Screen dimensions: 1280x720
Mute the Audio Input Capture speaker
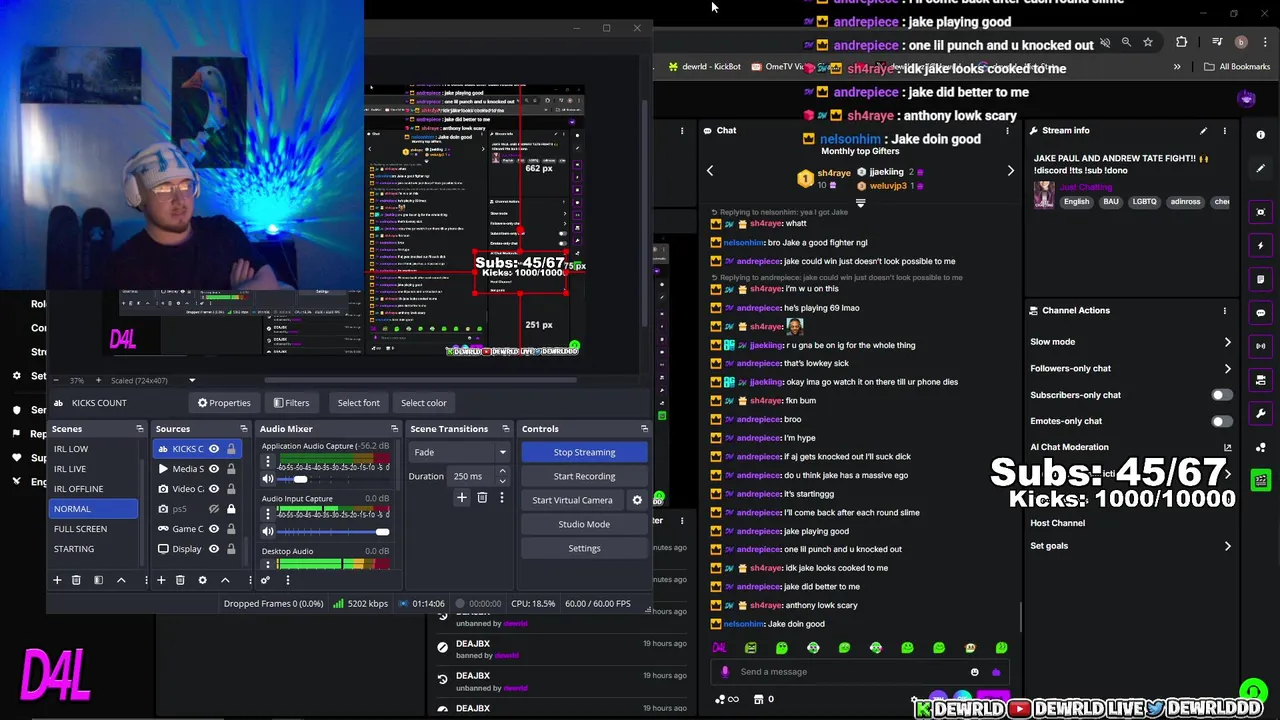pos(267,531)
